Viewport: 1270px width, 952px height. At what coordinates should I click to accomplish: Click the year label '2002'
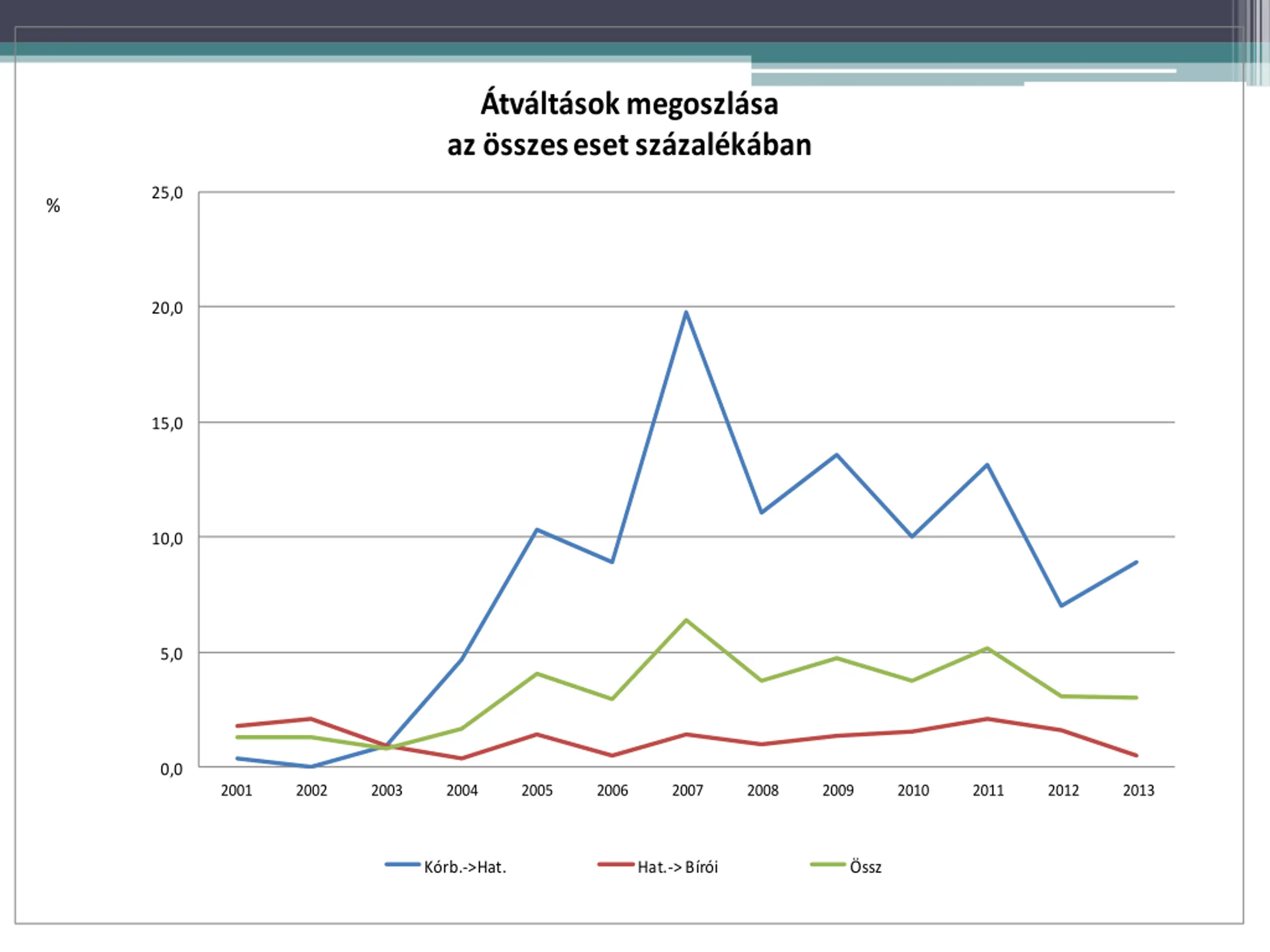pos(312,791)
